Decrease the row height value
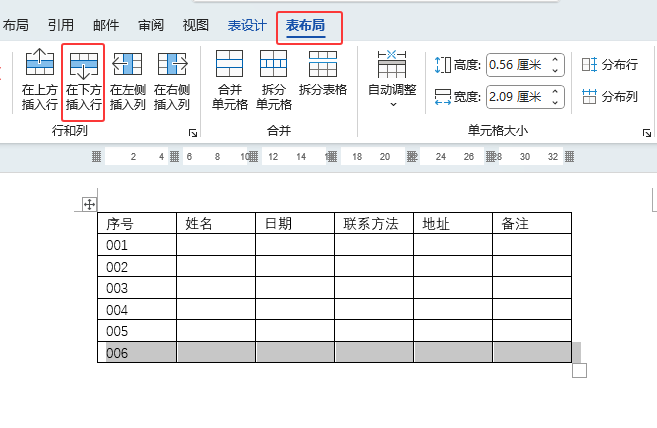657x428 pixels. click(x=555, y=70)
